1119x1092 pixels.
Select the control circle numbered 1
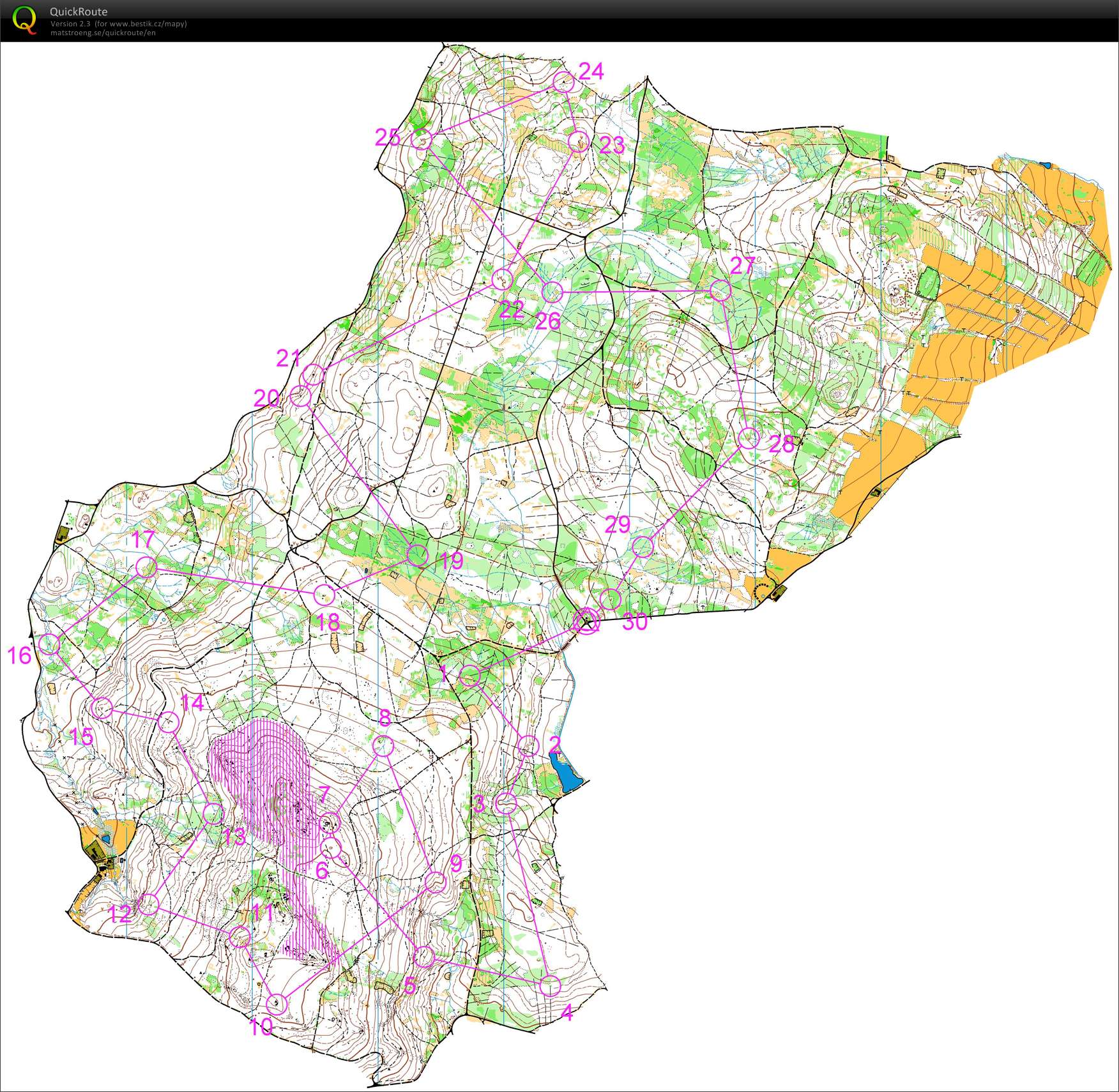coord(470,676)
